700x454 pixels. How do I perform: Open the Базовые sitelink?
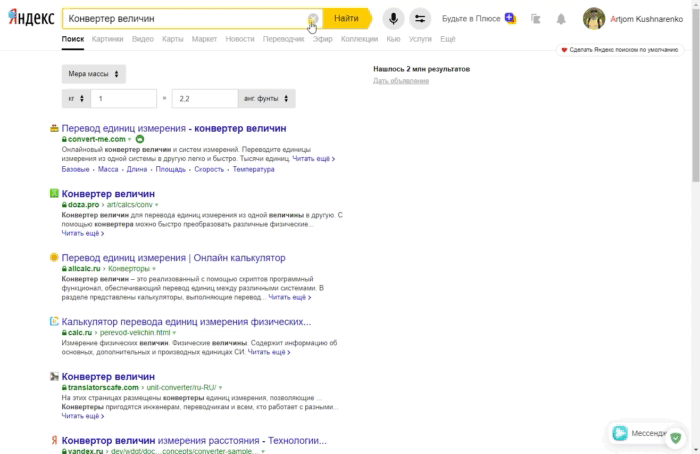tap(75, 169)
